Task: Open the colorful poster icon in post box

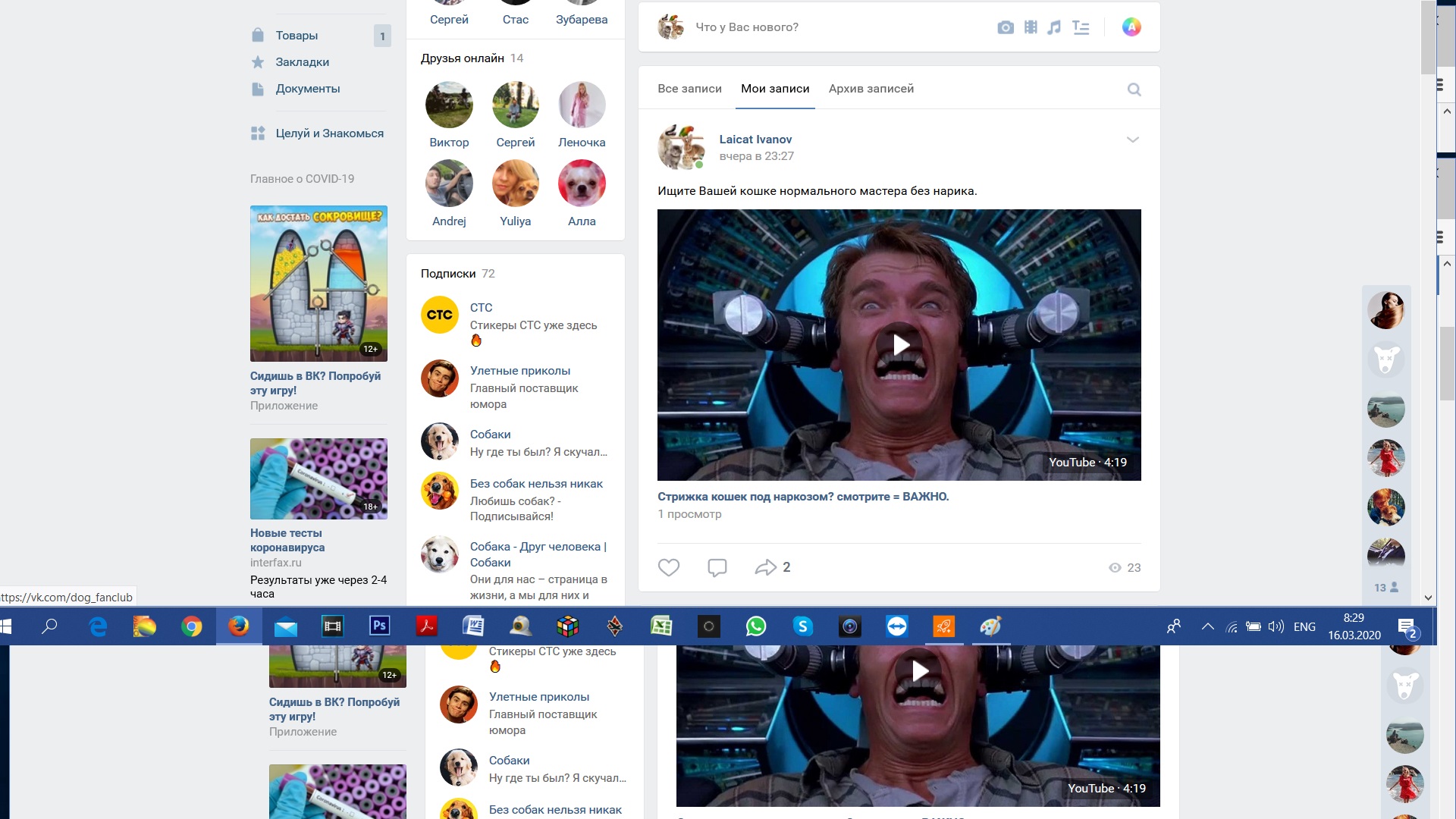Action: pyautogui.click(x=1131, y=27)
